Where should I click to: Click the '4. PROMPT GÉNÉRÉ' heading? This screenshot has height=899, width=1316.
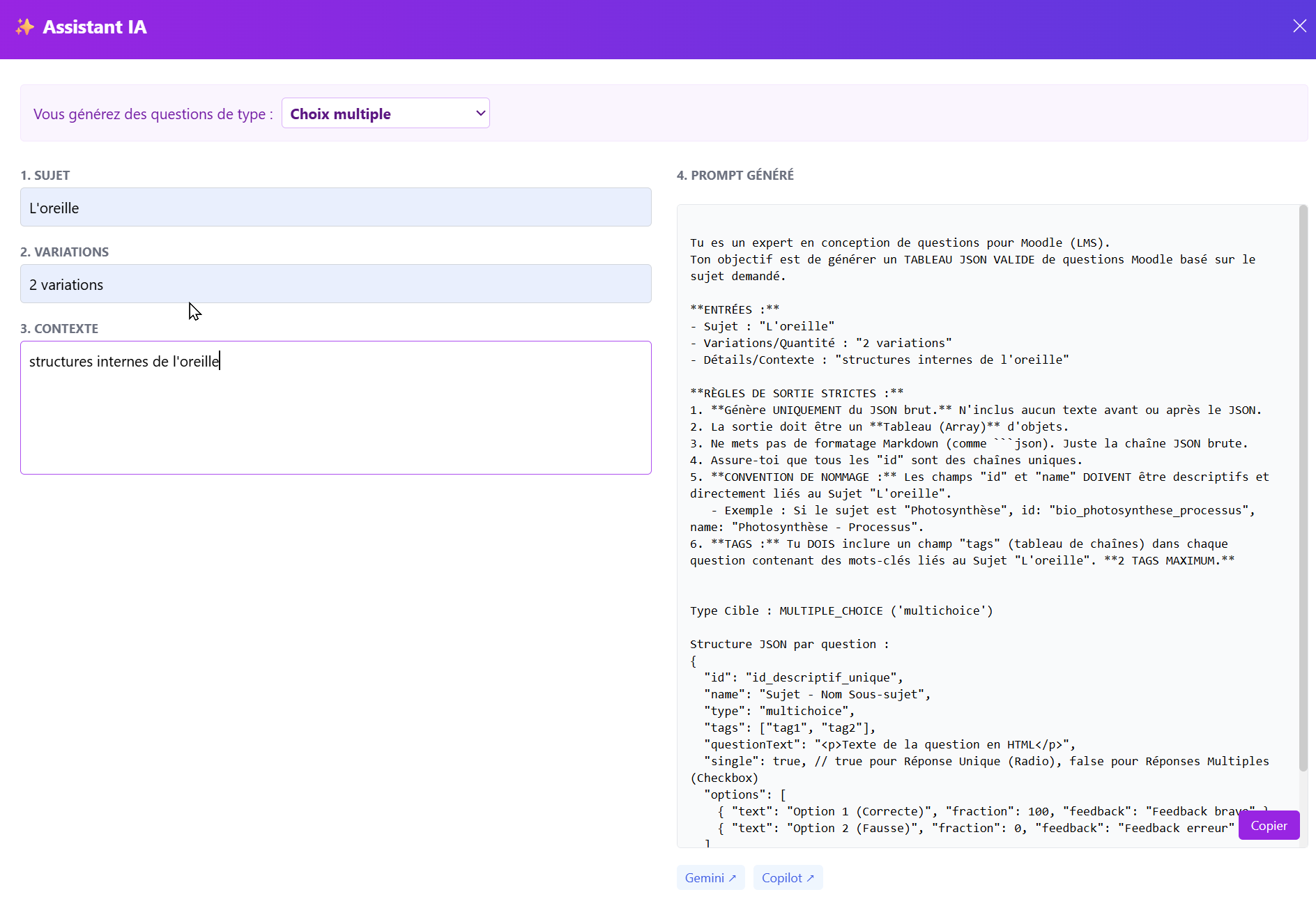735,176
